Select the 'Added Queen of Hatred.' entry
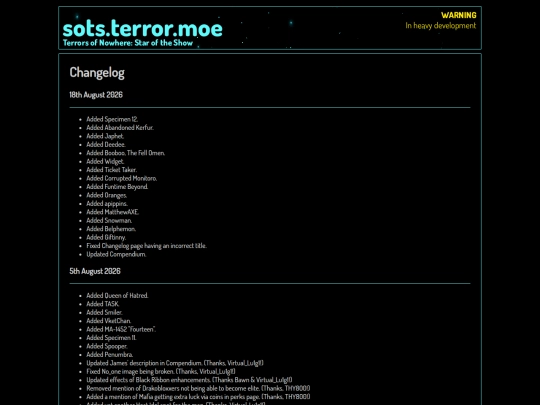Image resolution: width=540 pixels, height=405 pixels. pos(117,295)
